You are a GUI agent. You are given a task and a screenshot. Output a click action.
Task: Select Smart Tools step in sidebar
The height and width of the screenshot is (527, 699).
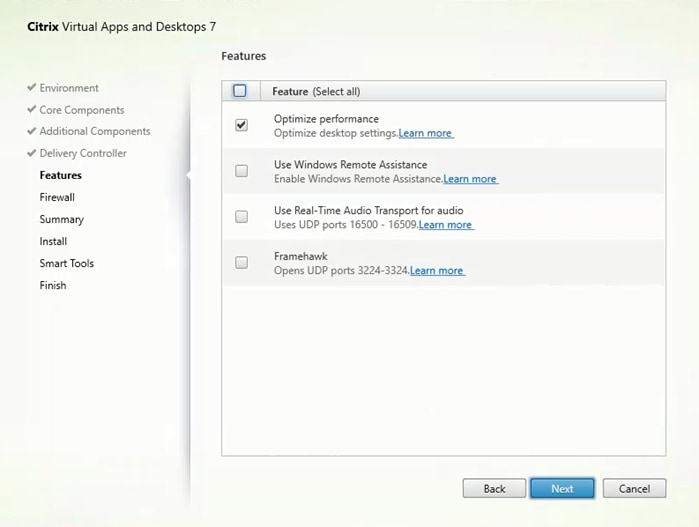coord(67,263)
